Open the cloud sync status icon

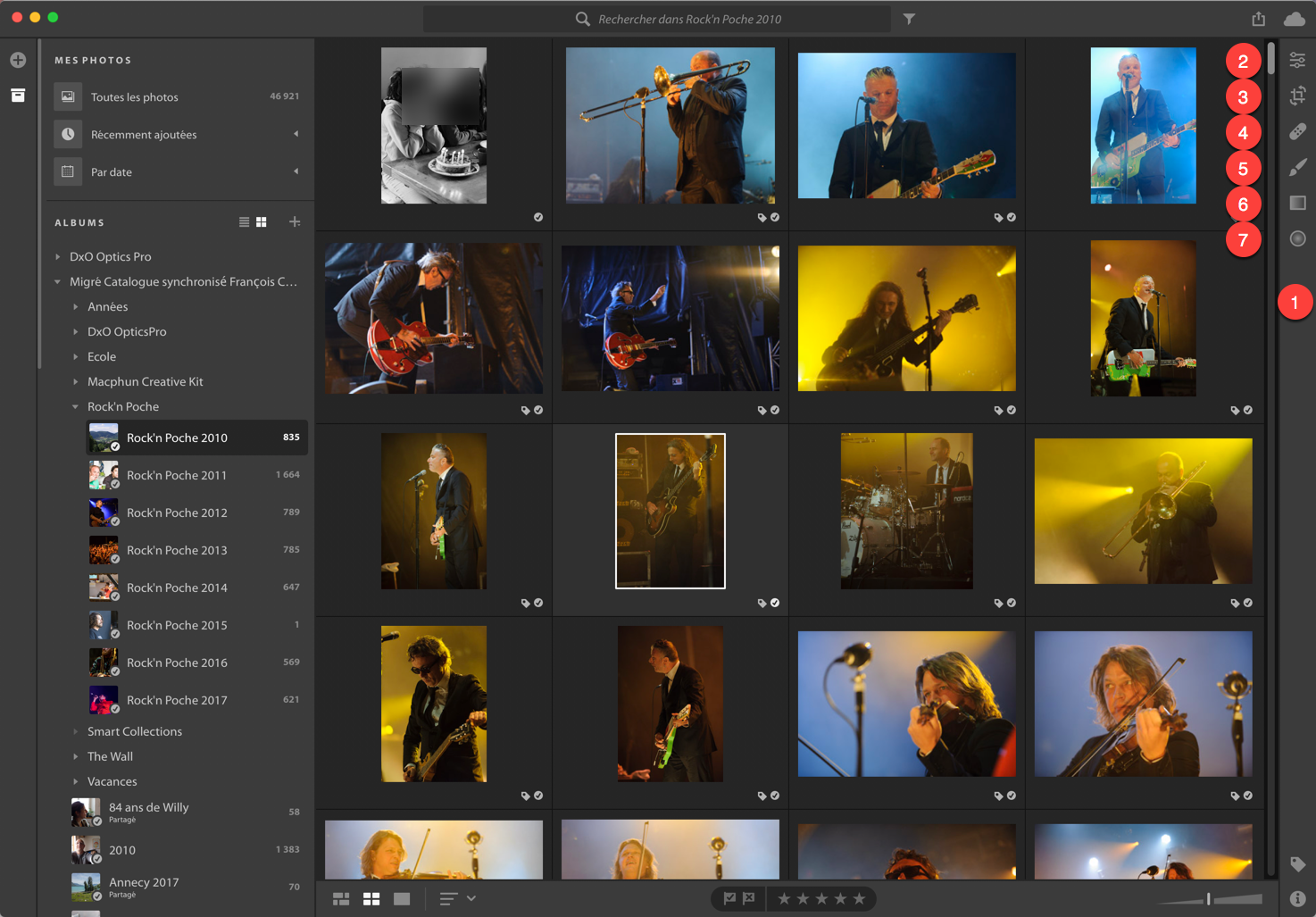(x=1295, y=19)
